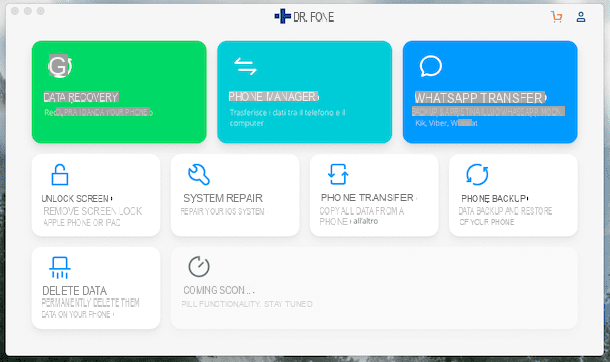Open the shopping cart icon

pos(557,17)
